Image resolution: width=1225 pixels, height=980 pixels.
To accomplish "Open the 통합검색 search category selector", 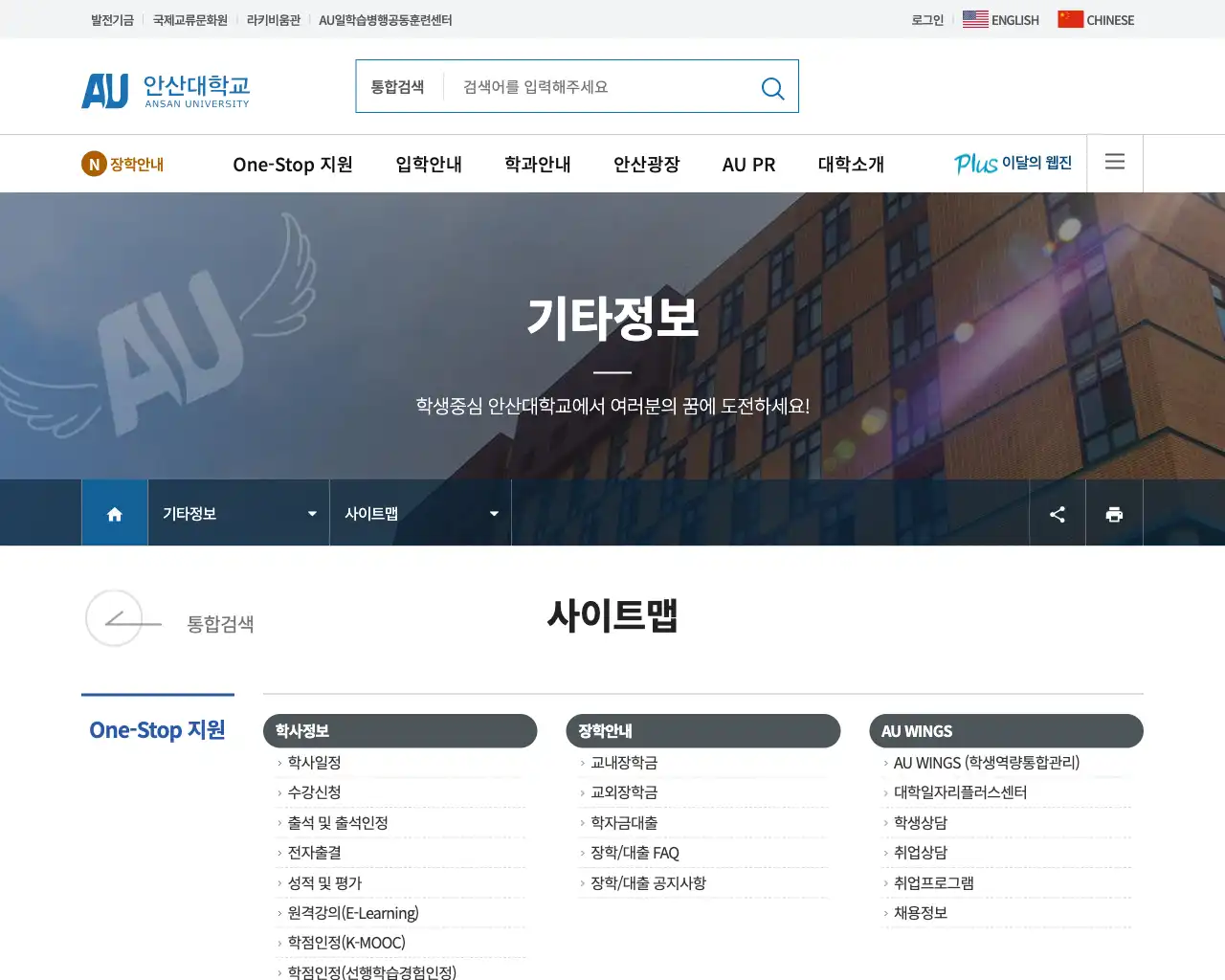I will point(398,86).
